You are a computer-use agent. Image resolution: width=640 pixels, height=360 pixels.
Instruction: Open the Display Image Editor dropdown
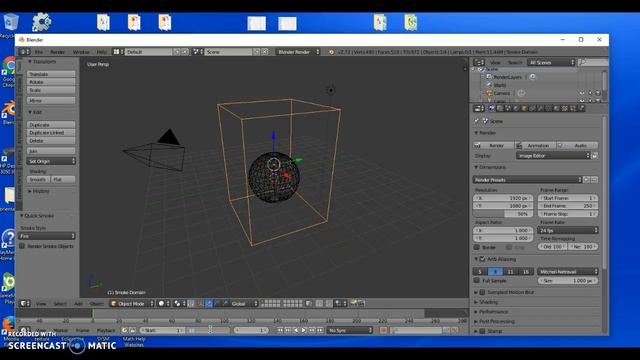[x=553, y=156]
